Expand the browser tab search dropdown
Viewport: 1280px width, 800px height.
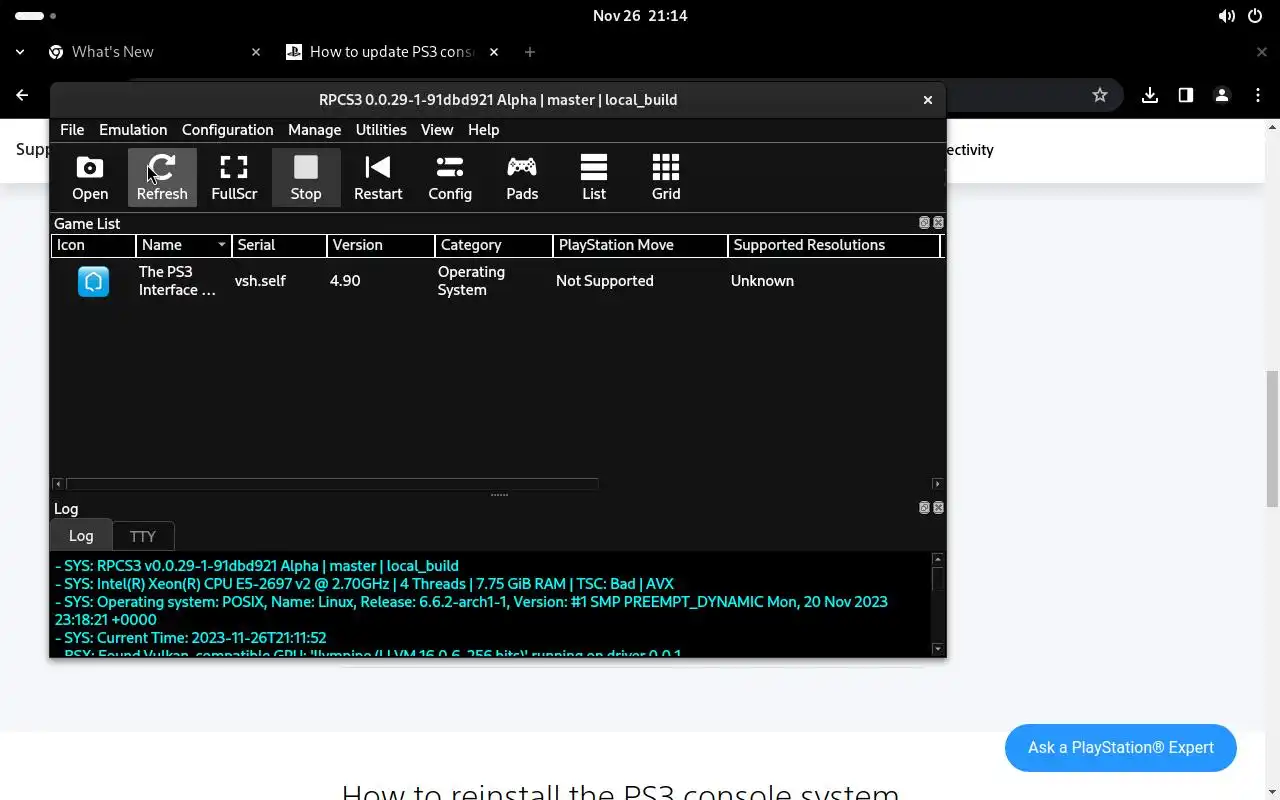click(20, 52)
